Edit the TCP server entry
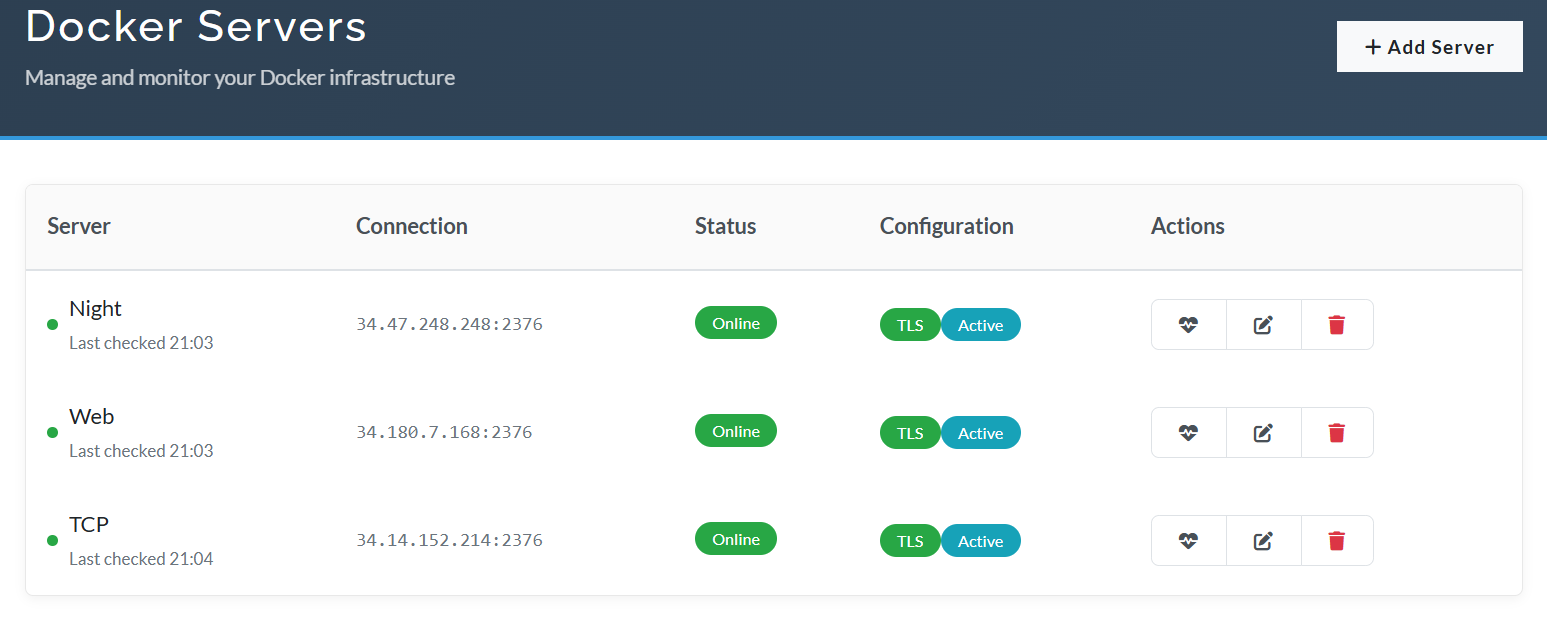Viewport: 1547px width, 636px height. (x=1263, y=541)
